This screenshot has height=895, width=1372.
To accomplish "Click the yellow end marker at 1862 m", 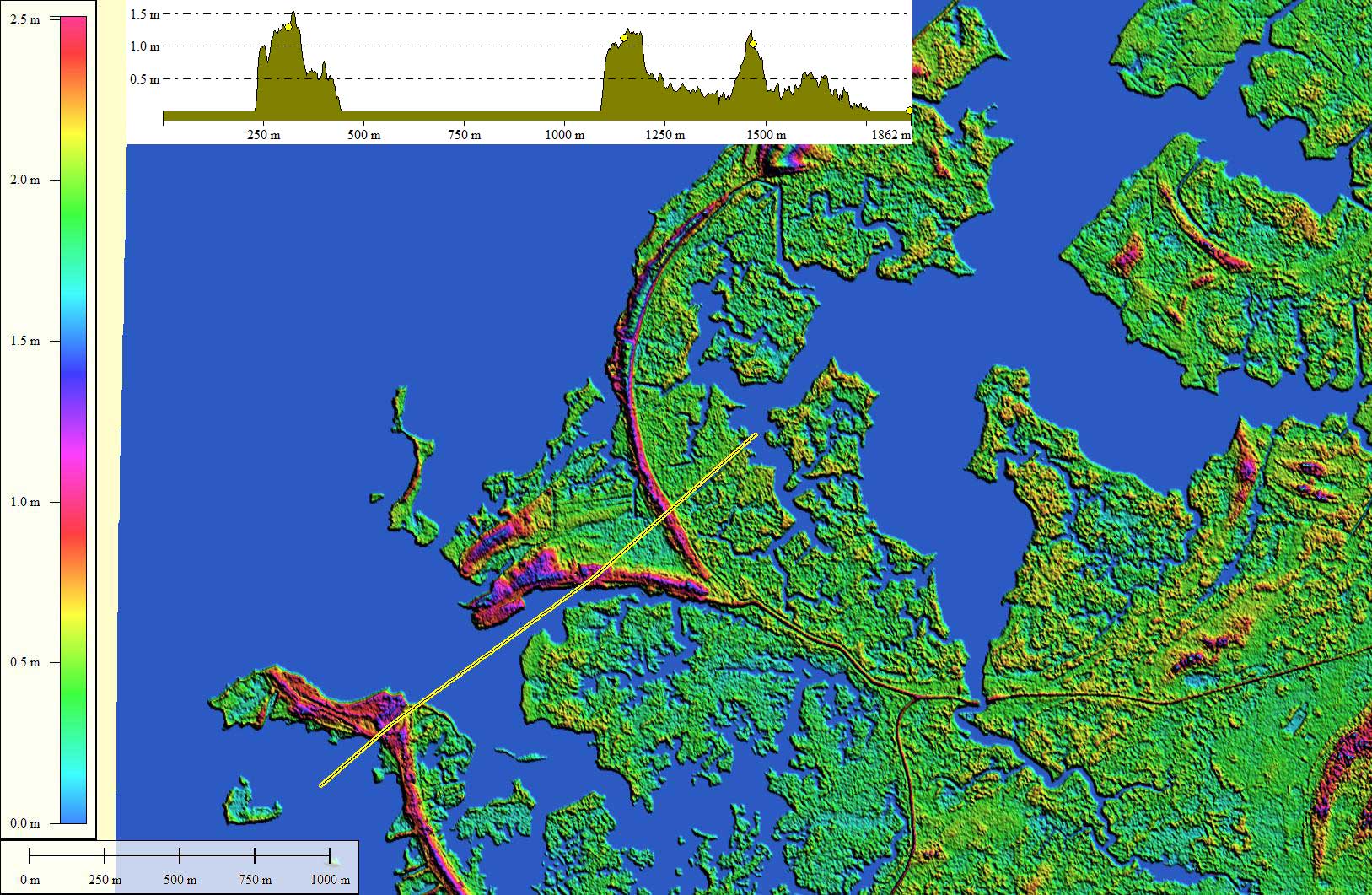I will (x=909, y=111).
